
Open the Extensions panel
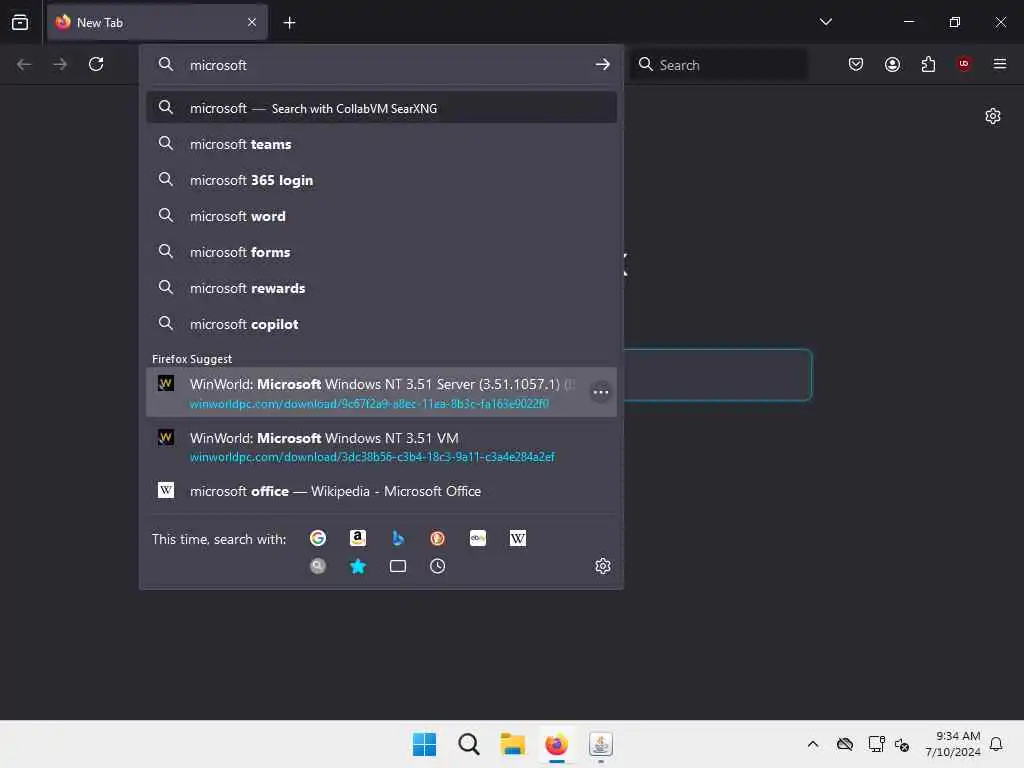[929, 64]
